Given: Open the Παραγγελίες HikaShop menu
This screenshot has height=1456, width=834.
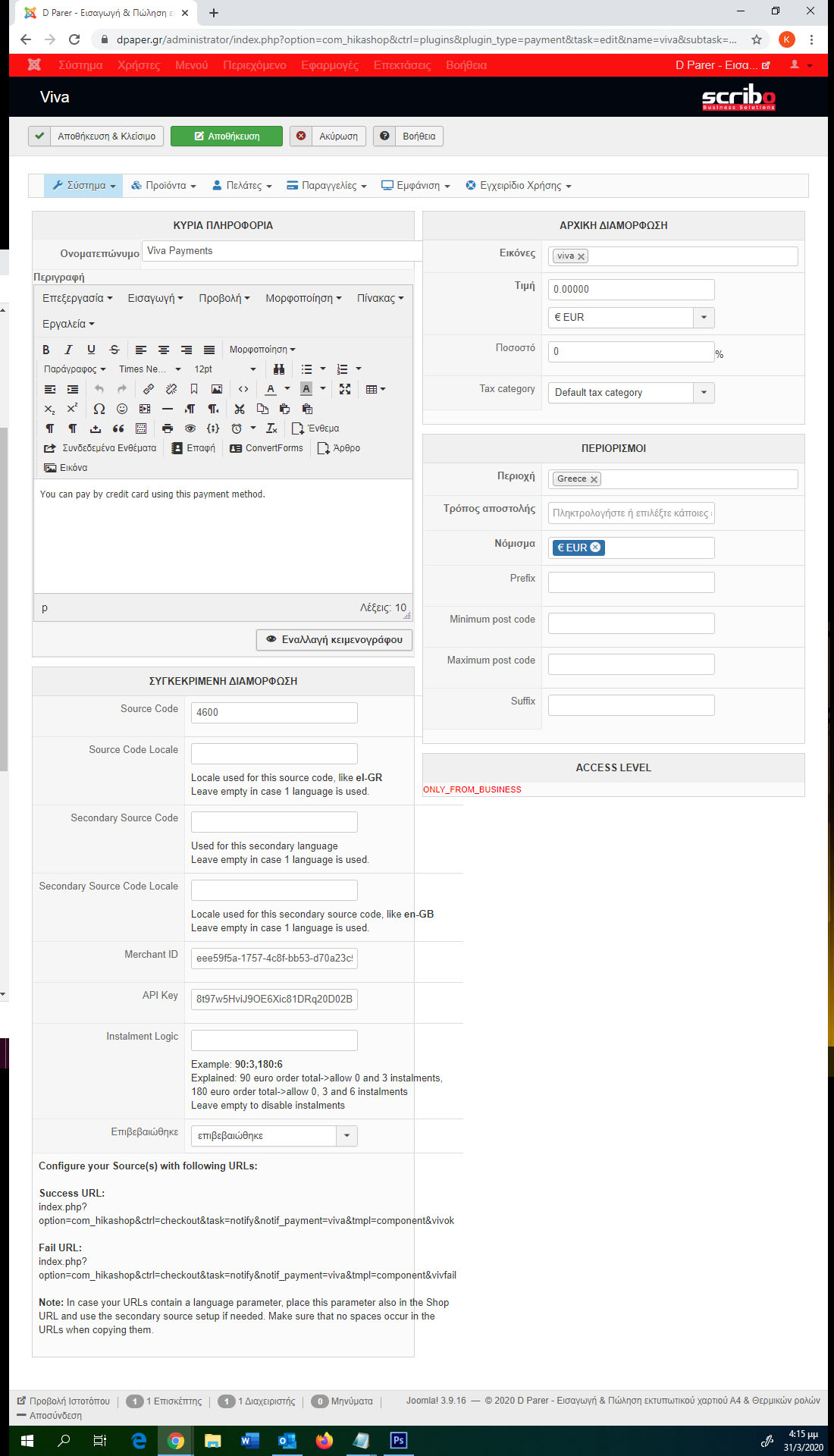Looking at the screenshot, I should coord(327,186).
